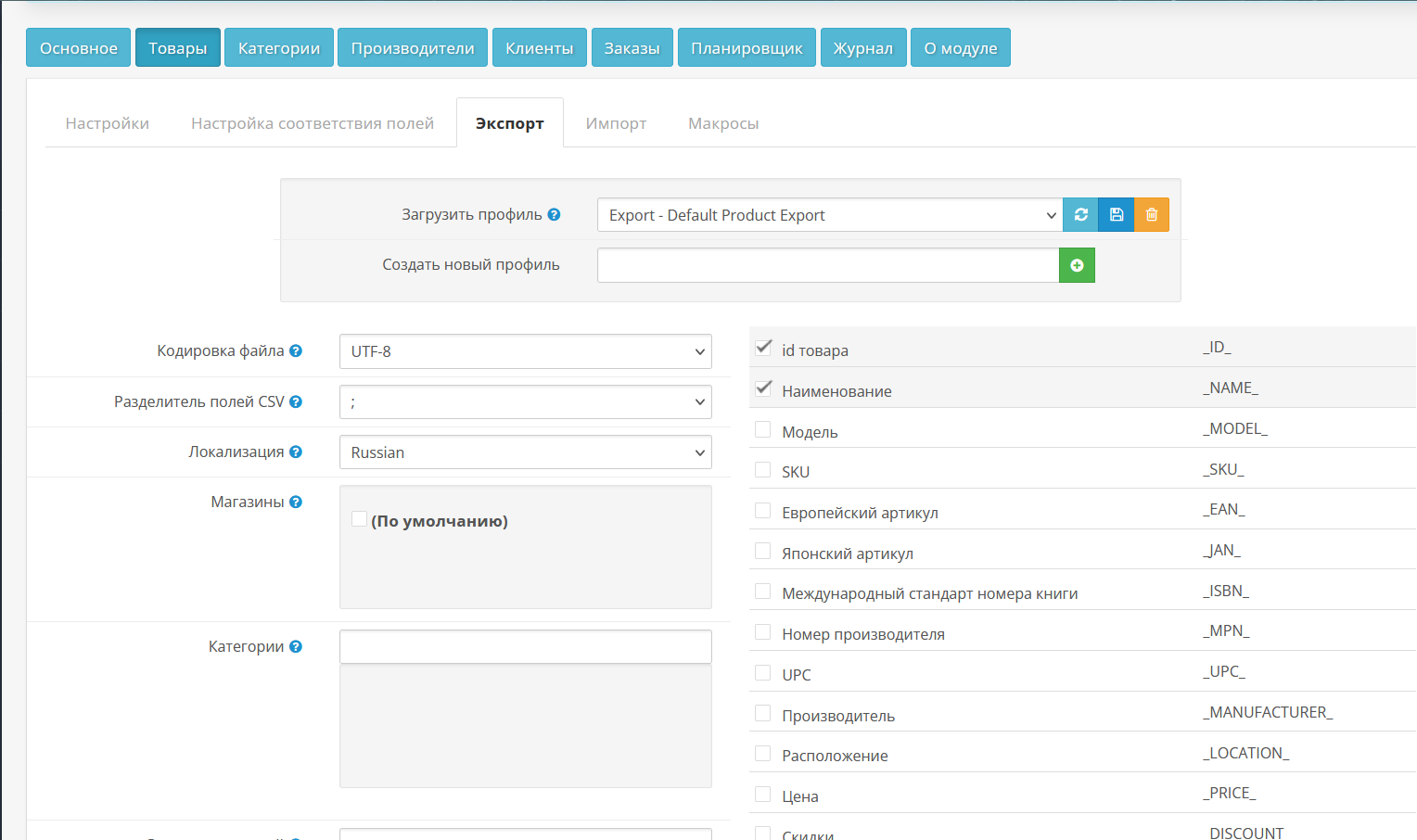Uncheck the Наименование export field

(762, 388)
